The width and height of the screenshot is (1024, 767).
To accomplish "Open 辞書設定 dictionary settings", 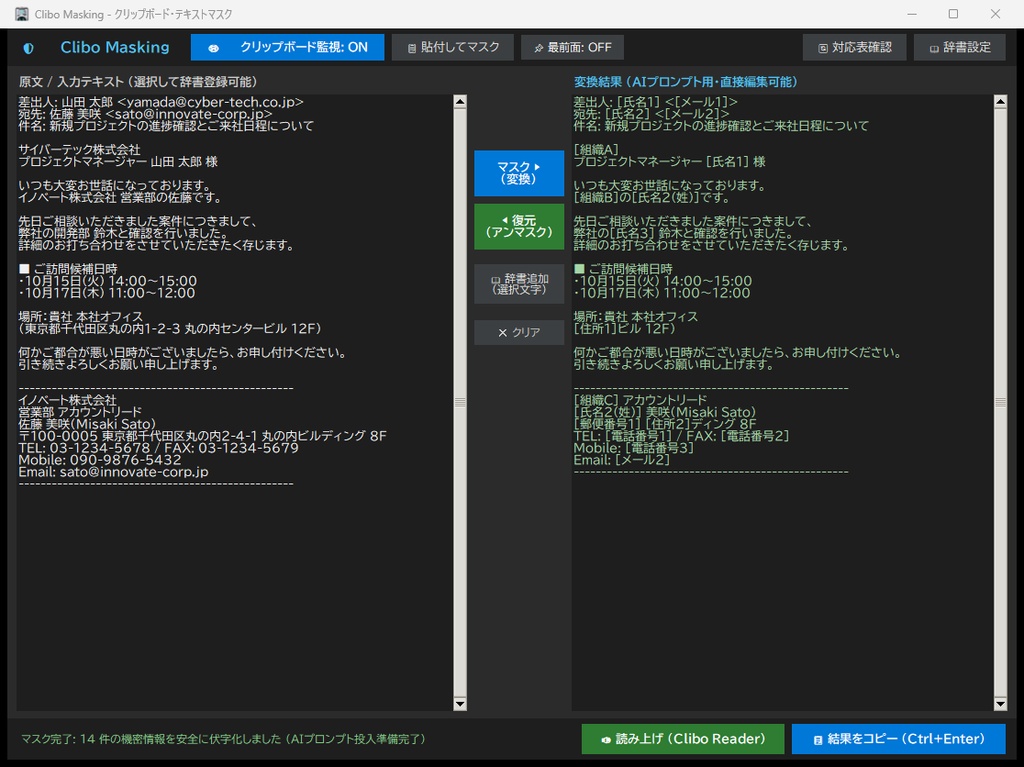I will 959,48.
